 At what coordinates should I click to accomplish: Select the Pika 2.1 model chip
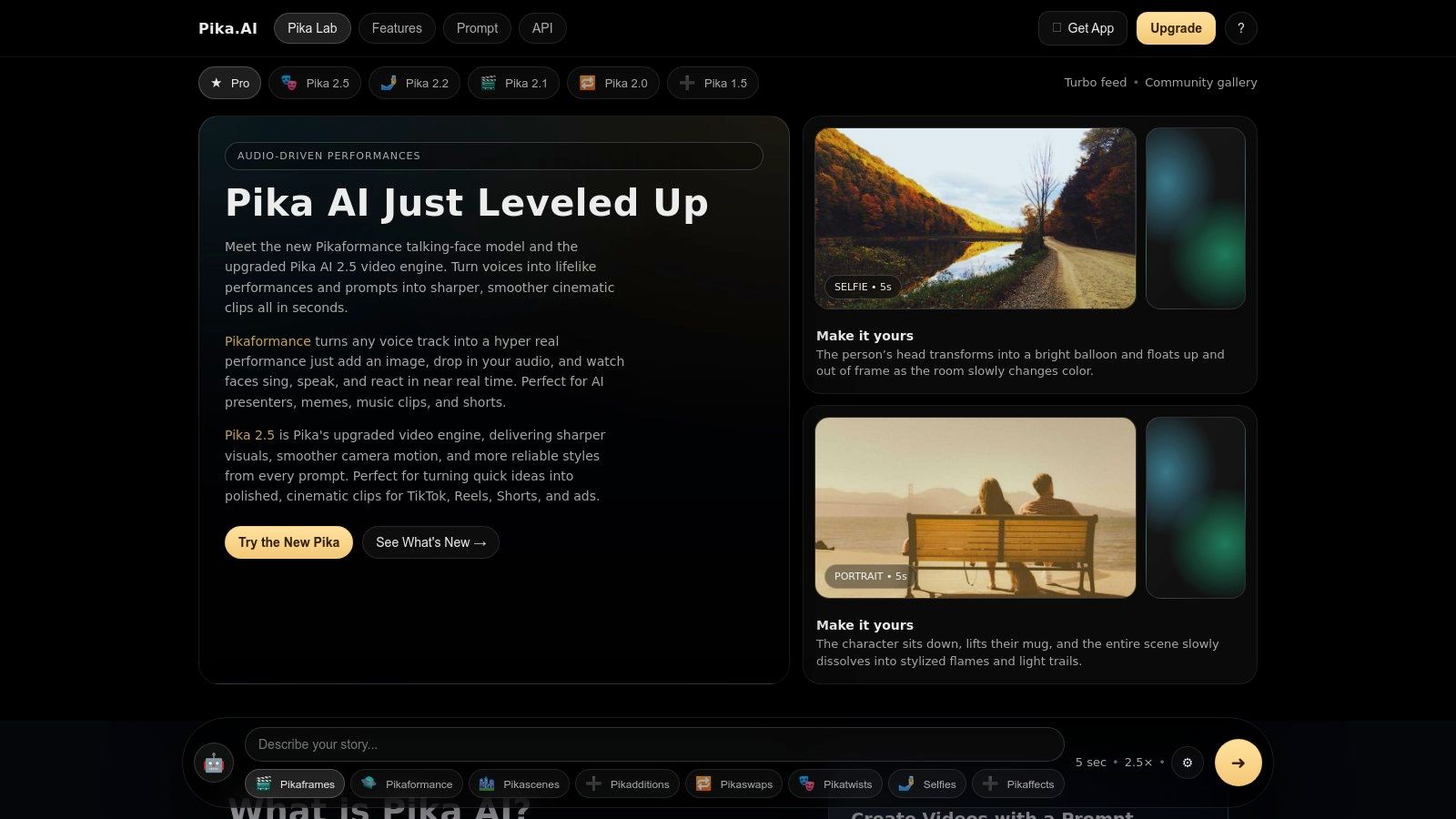(x=513, y=83)
